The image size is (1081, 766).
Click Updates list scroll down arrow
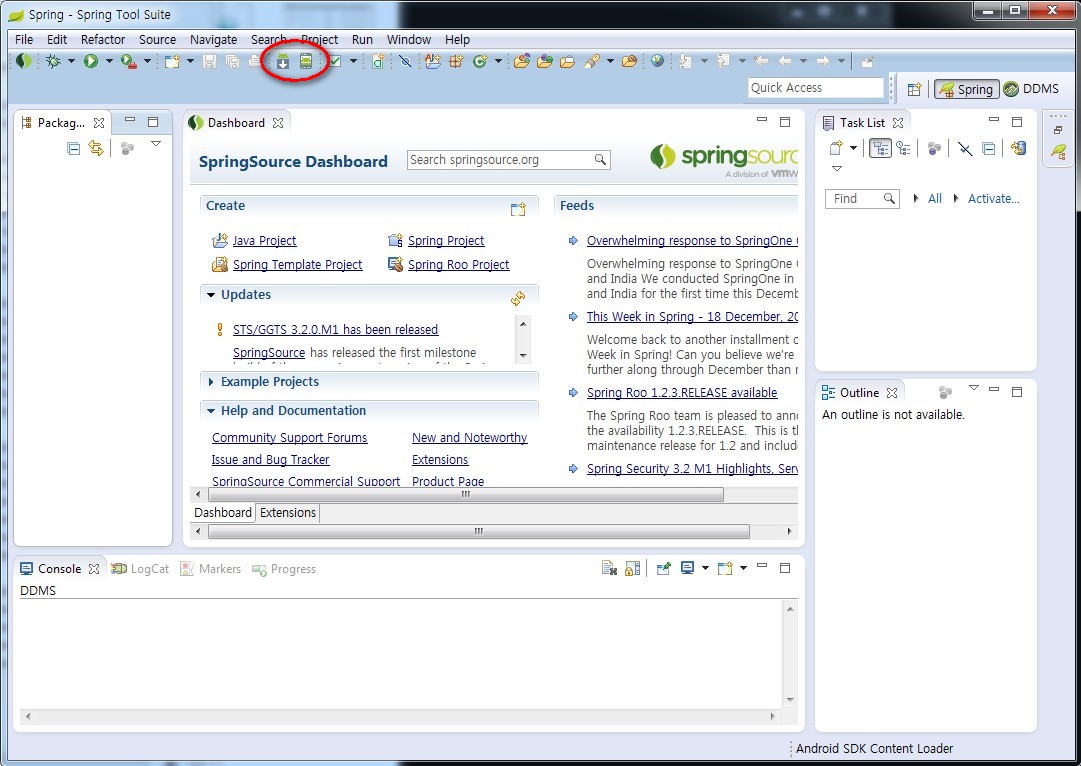click(523, 356)
